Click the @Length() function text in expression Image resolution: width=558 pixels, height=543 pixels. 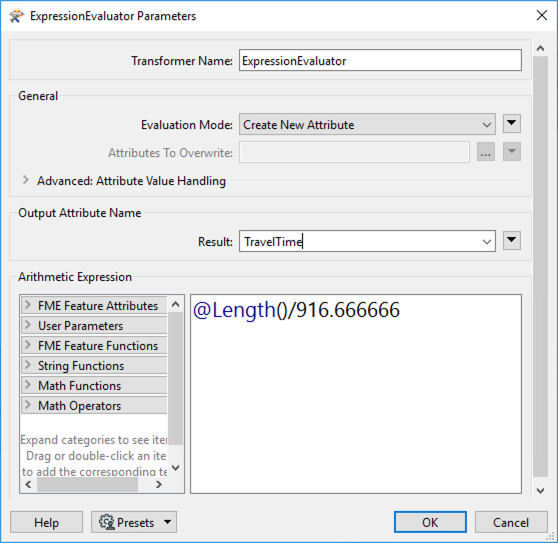(x=241, y=310)
